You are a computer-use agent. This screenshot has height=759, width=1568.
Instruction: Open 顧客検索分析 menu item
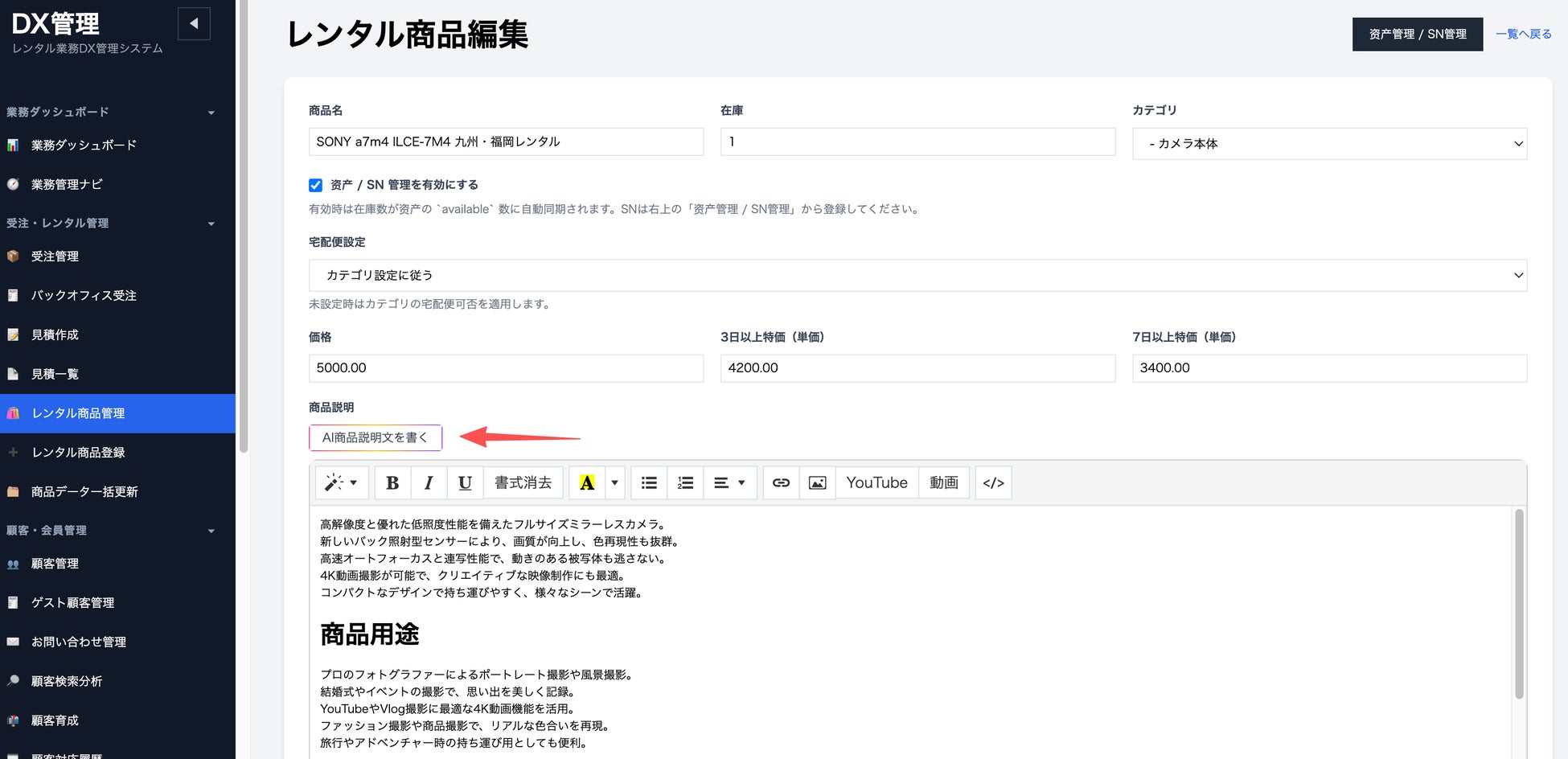point(67,681)
